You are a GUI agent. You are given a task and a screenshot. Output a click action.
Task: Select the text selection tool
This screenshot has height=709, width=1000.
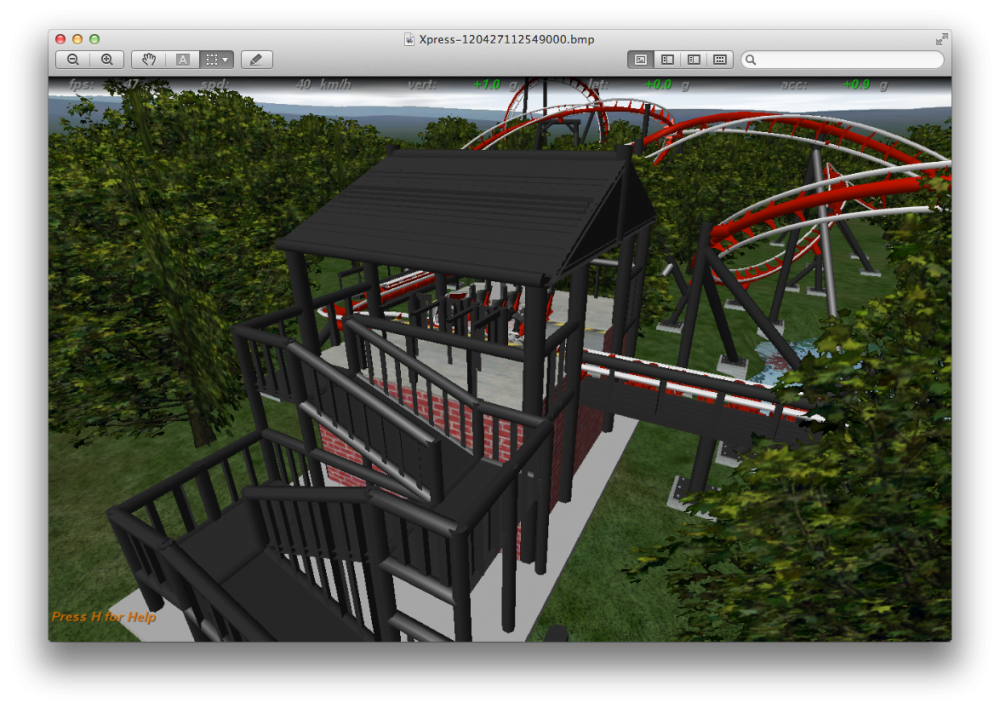182,60
